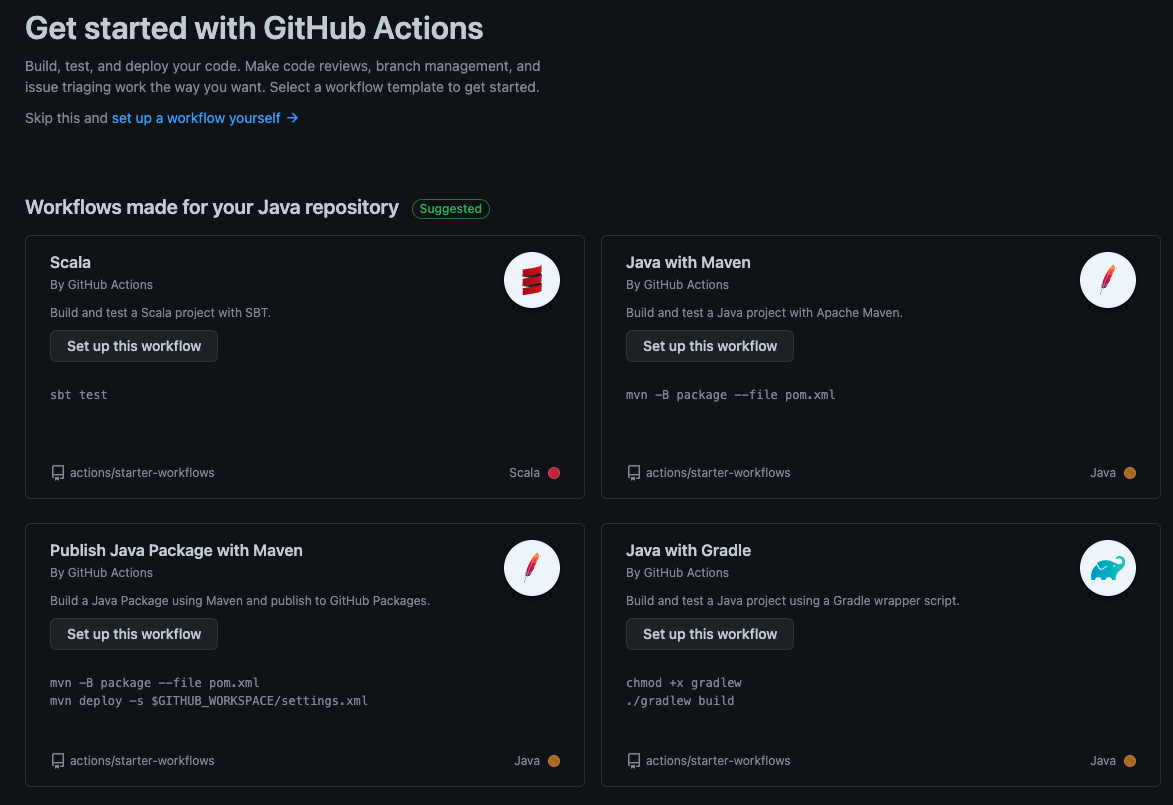Click the chmod +x gradlew command text
1173x805 pixels.
coord(684,683)
